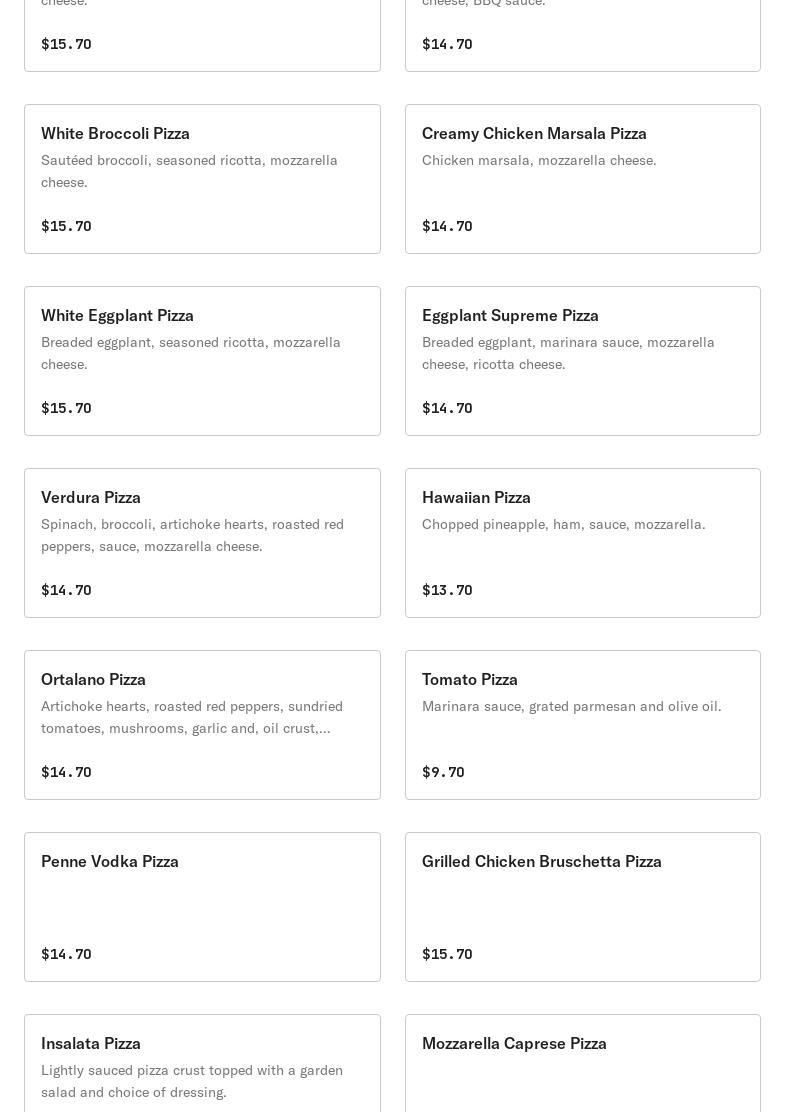
Task: Click the Insalata Pizza description text
Action: tap(192, 1081)
